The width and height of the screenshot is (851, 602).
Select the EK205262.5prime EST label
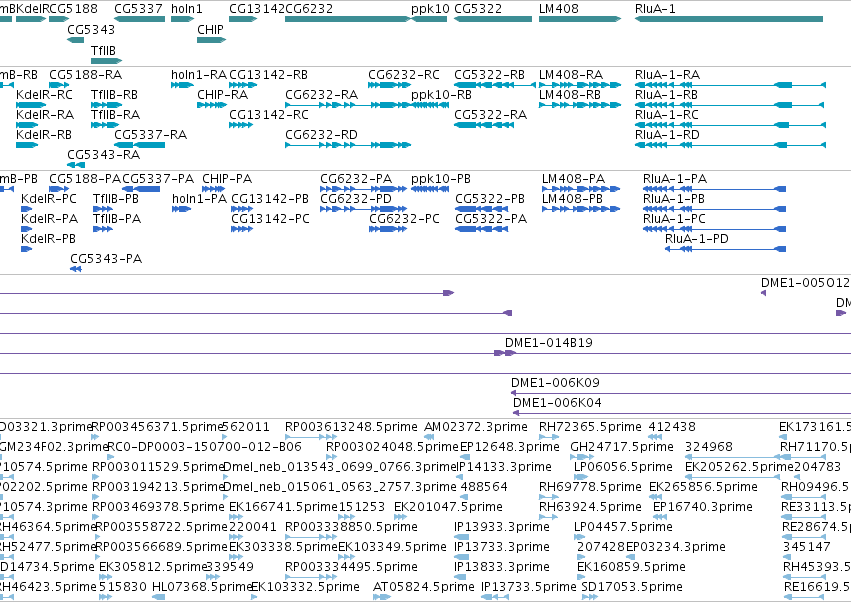(739, 467)
